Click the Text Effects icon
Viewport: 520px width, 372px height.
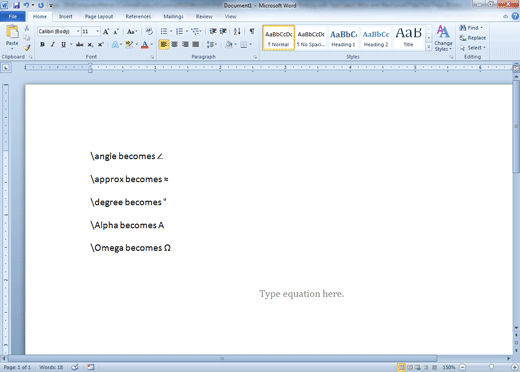(115, 44)
